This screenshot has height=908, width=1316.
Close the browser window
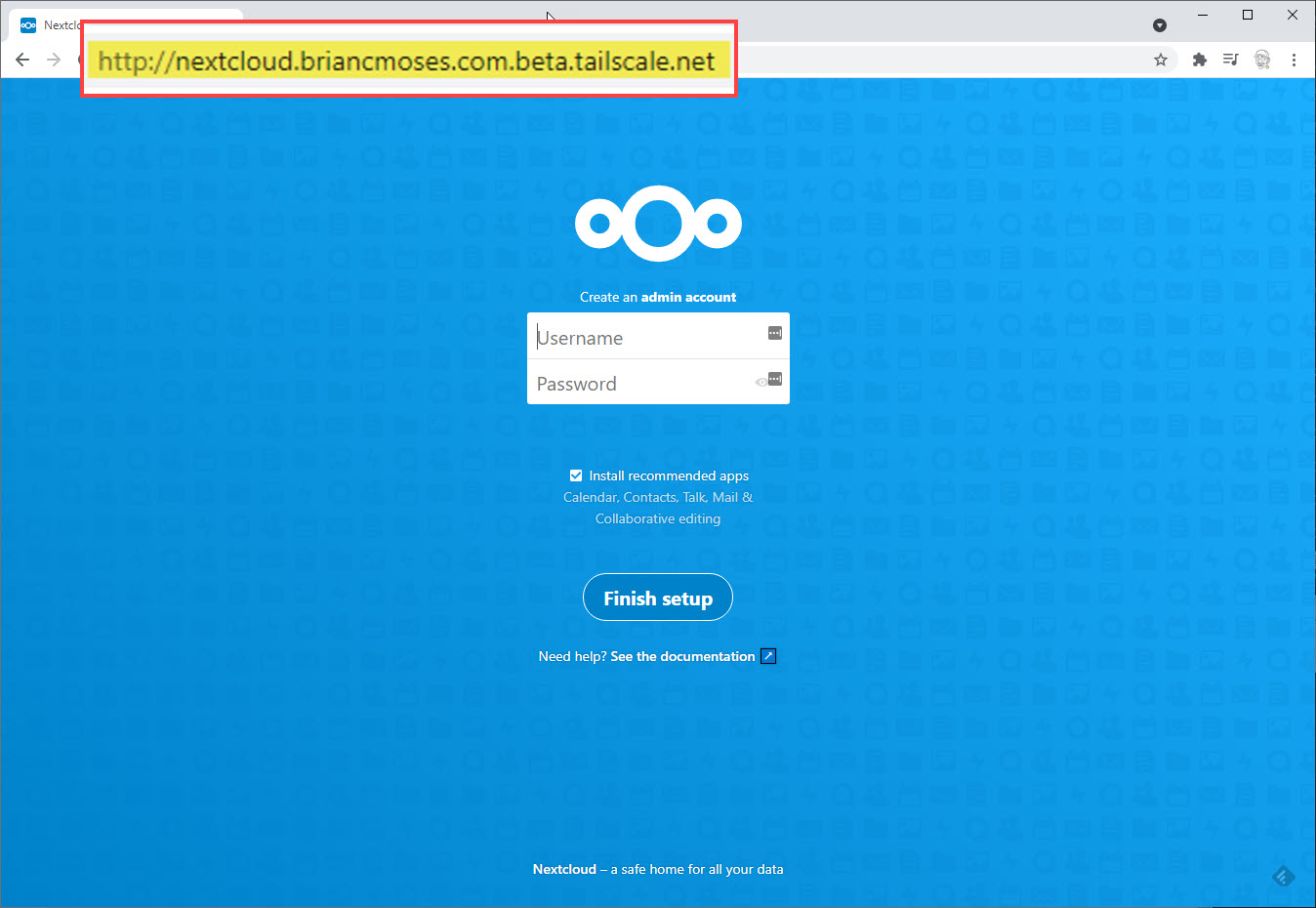click(1293, 15)
